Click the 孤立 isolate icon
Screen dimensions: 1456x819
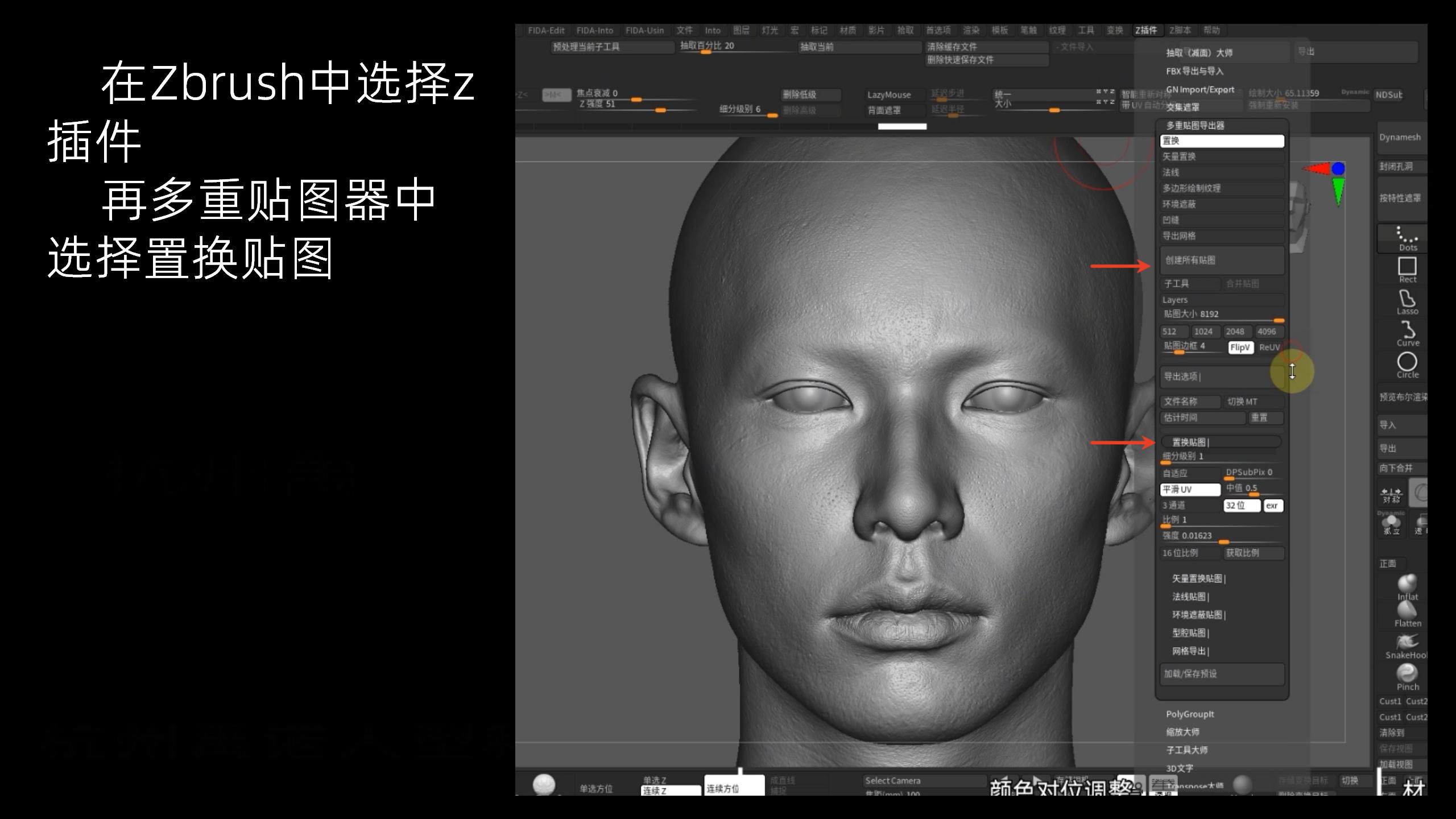coord(1391,524)
